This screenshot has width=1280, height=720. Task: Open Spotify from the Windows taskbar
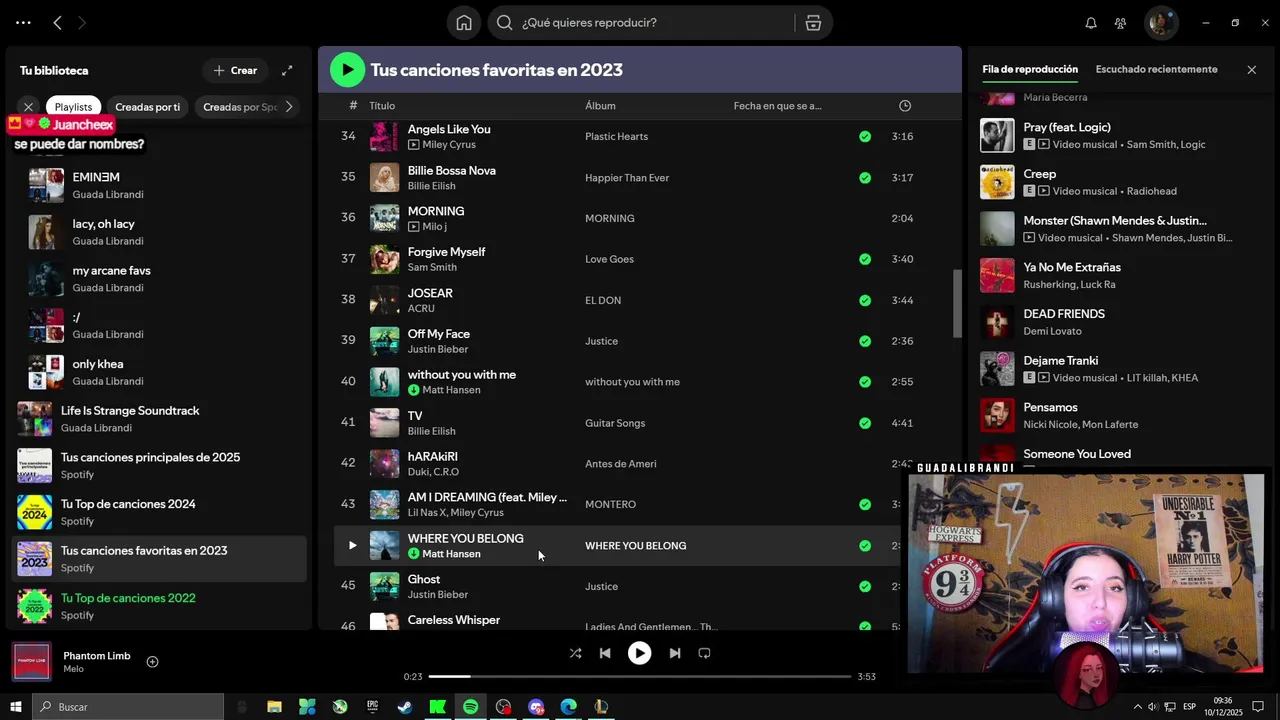point(471,707)
